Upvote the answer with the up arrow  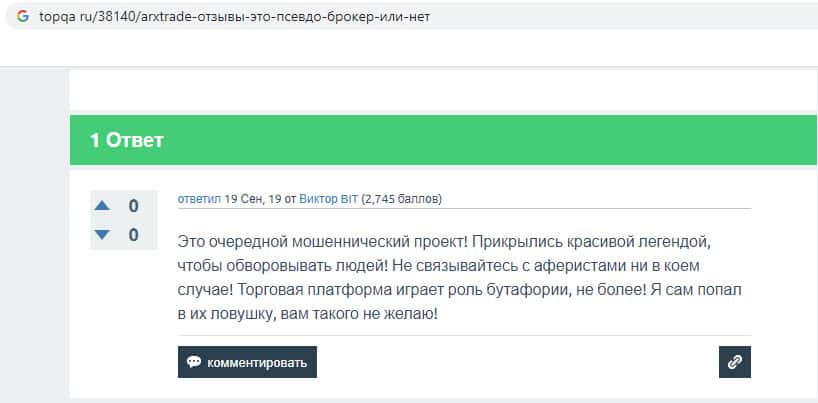(102, 207)
